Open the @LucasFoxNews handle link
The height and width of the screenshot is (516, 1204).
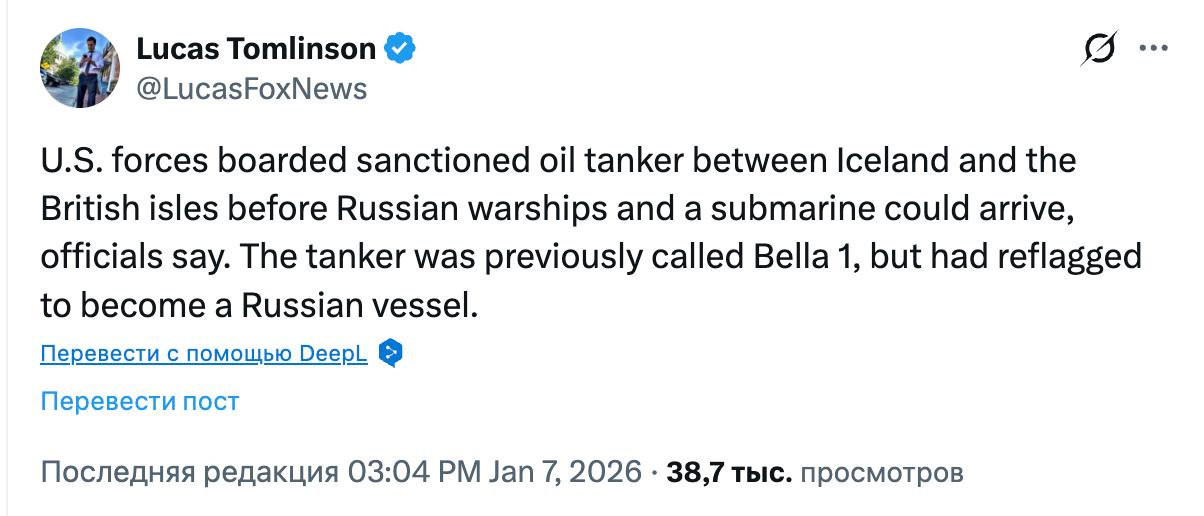[x=251, y=89]
